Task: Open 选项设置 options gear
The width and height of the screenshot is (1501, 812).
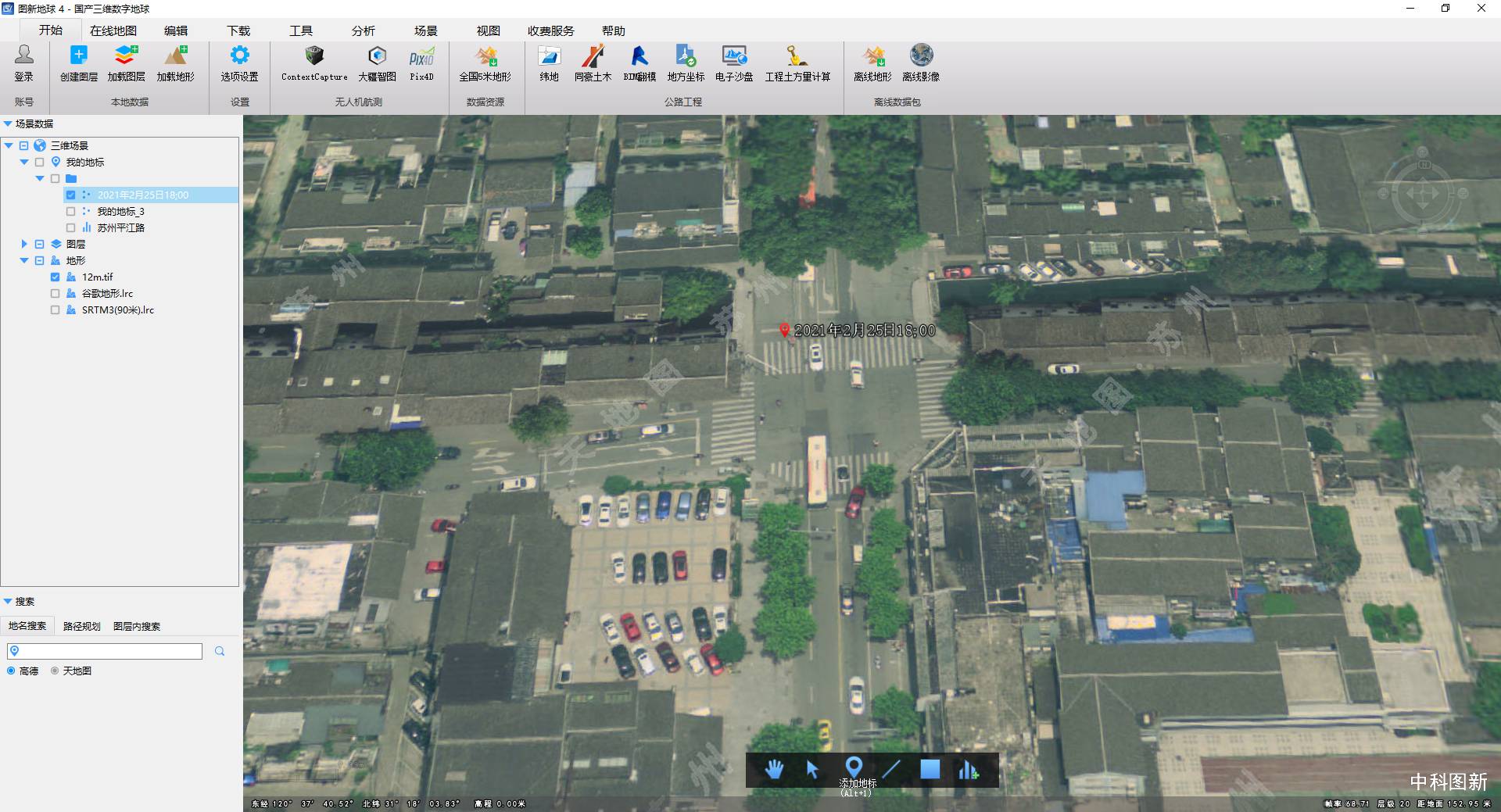Action: click(239, 63)
